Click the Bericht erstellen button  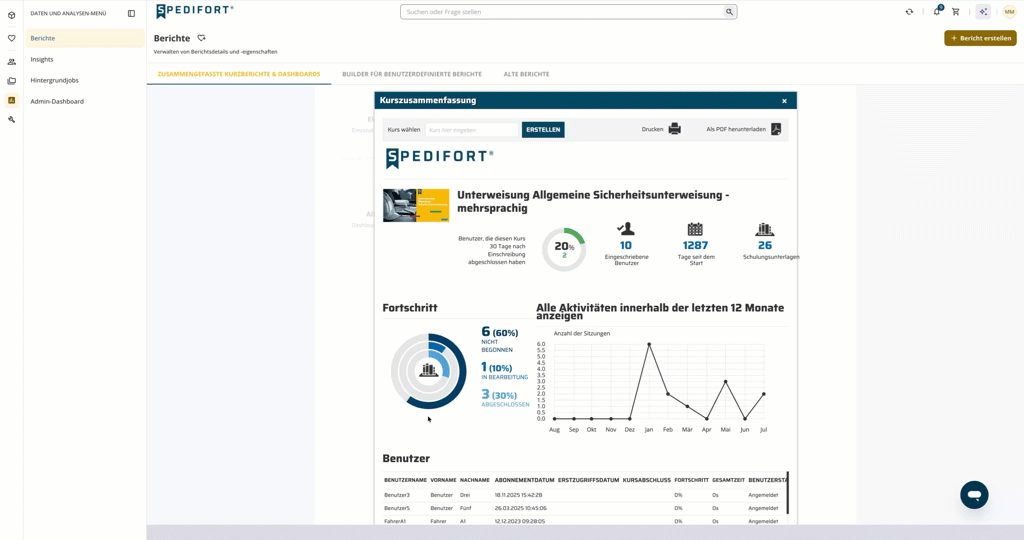tap(980, 38)
